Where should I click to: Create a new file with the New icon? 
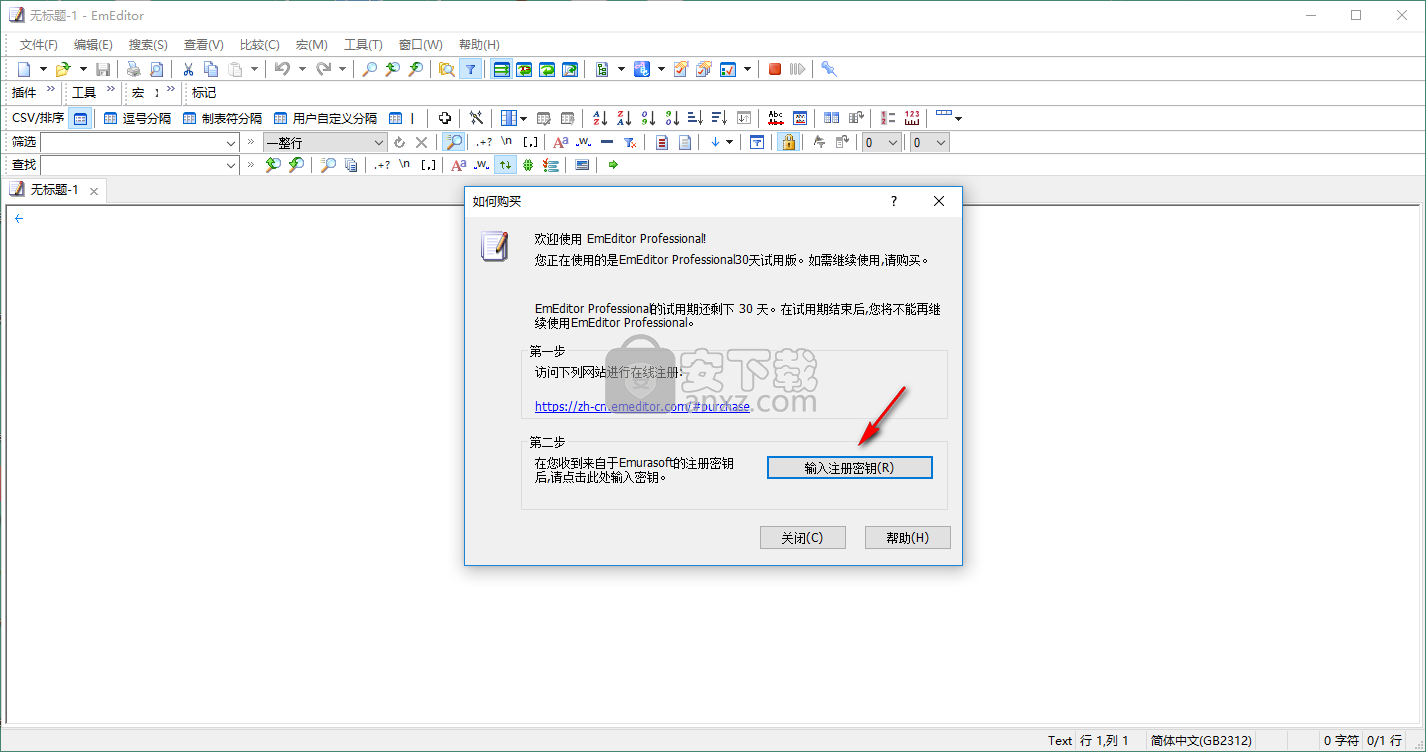[x=24, y=69]
